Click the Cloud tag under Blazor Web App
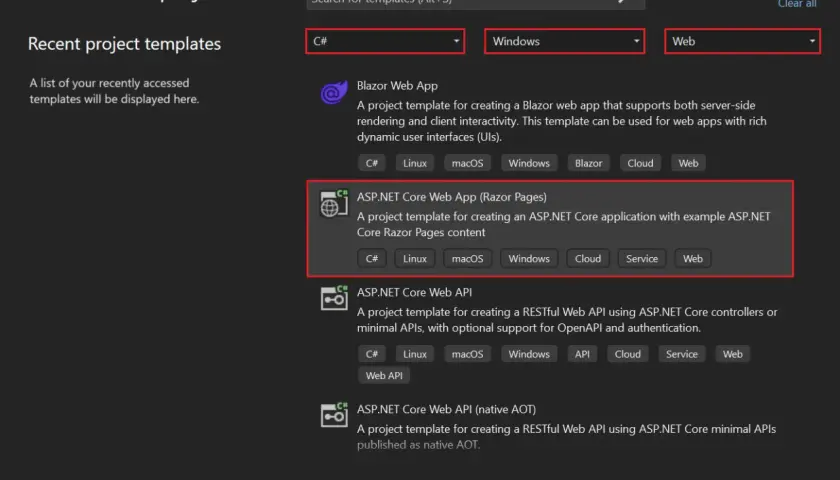Image resolution: width=840 pixels, height=480 pixels. coord(640,163)
